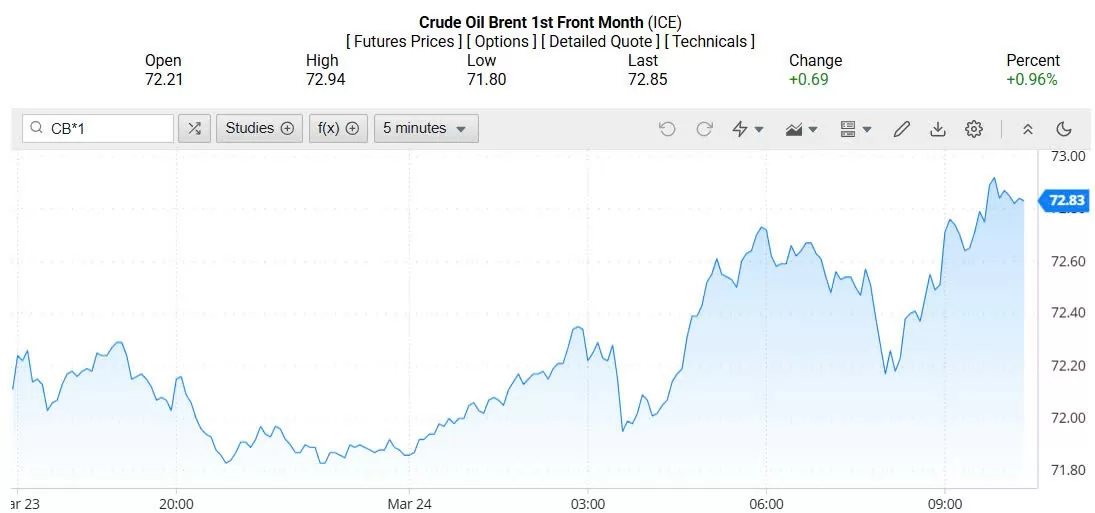Download the chart image
Image resolution: width=1095 pixels, height=513 pixels.
937,129
